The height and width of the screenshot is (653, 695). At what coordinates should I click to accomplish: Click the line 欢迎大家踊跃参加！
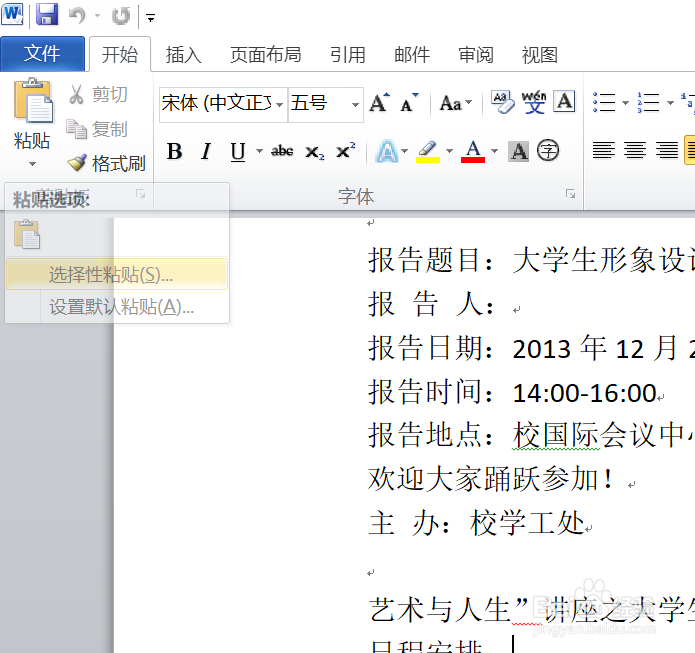[491, 479]
